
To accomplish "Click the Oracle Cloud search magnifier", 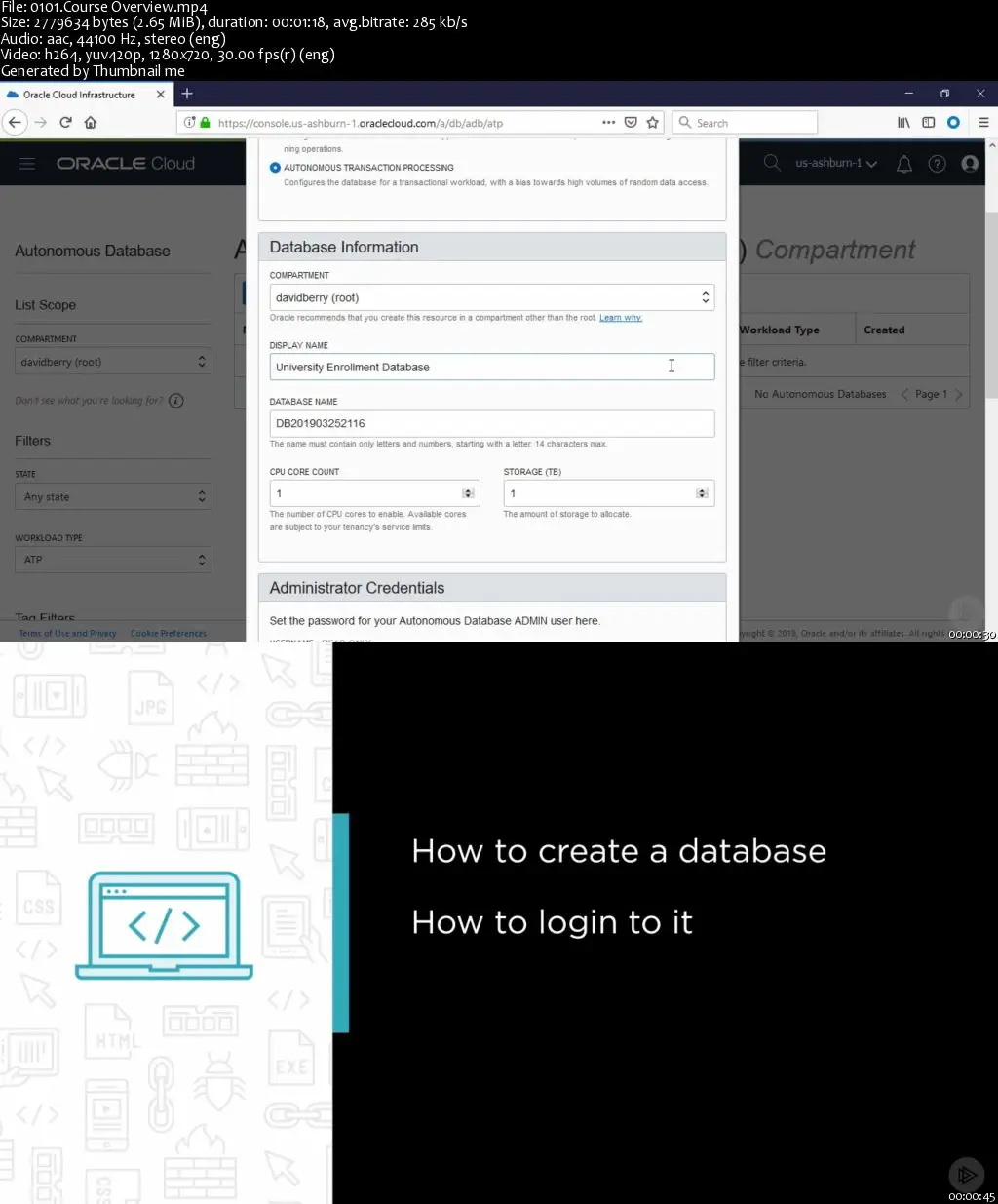I will pos(771,163).
